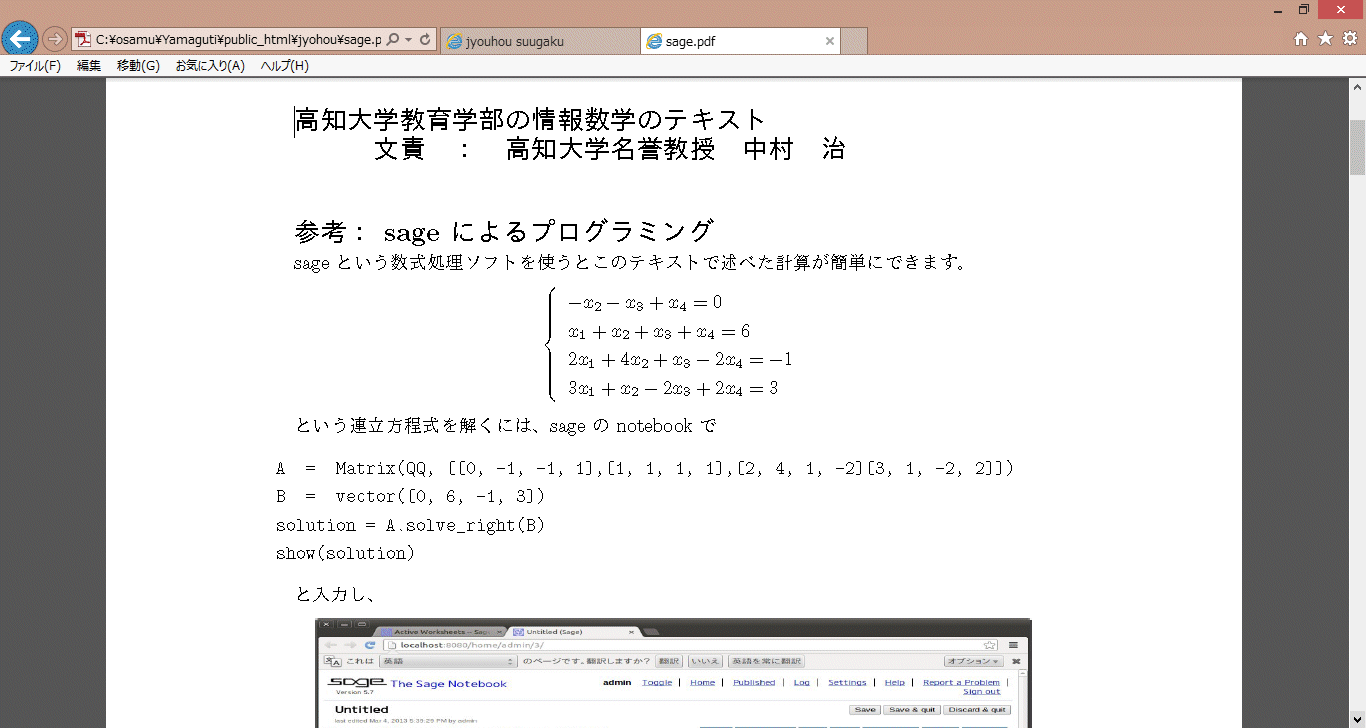Open a new tab next to sage.pdf
Image resolution: width=1366 pixels, height=728 pixels.
click(854, 41)
